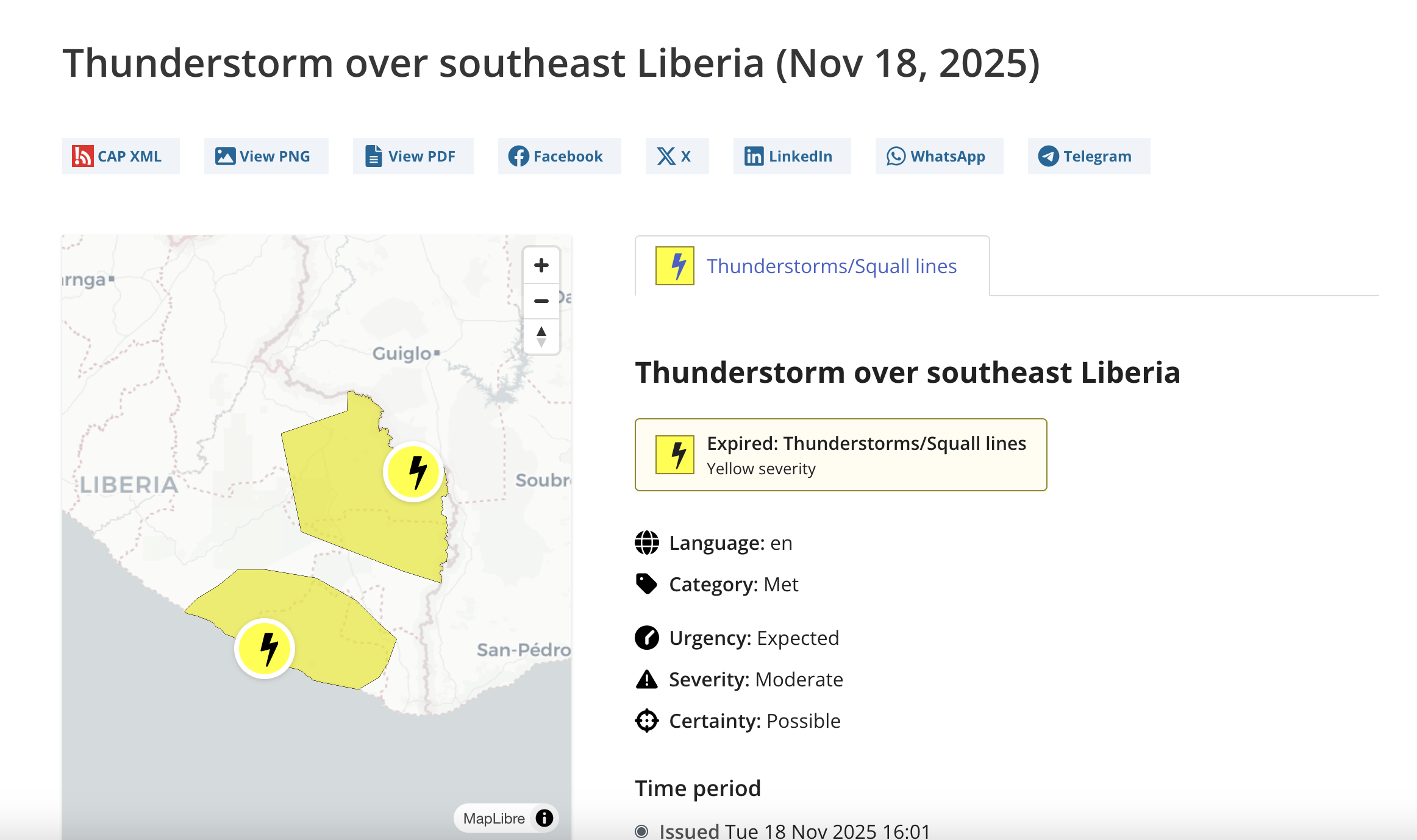Image resolution: width=1417 pixels, height=840 pixels.
Task: Toggle the MapLibre attribution info icon
Action: point(544,817)
